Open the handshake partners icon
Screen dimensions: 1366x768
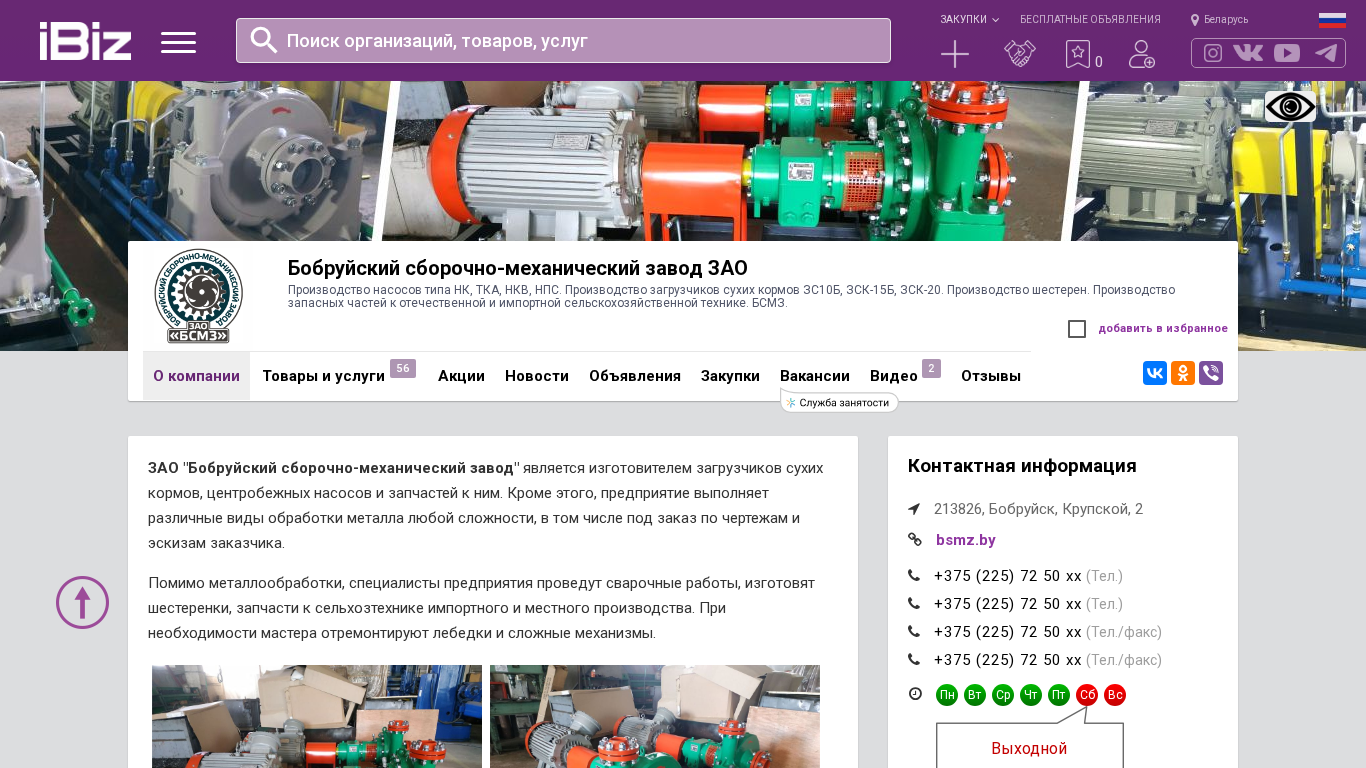[1020, 54]
